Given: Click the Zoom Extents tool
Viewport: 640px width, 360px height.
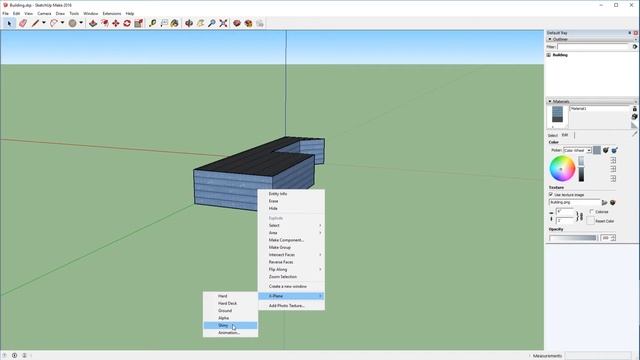Looking at the screenshot, I should pos(223,23).
